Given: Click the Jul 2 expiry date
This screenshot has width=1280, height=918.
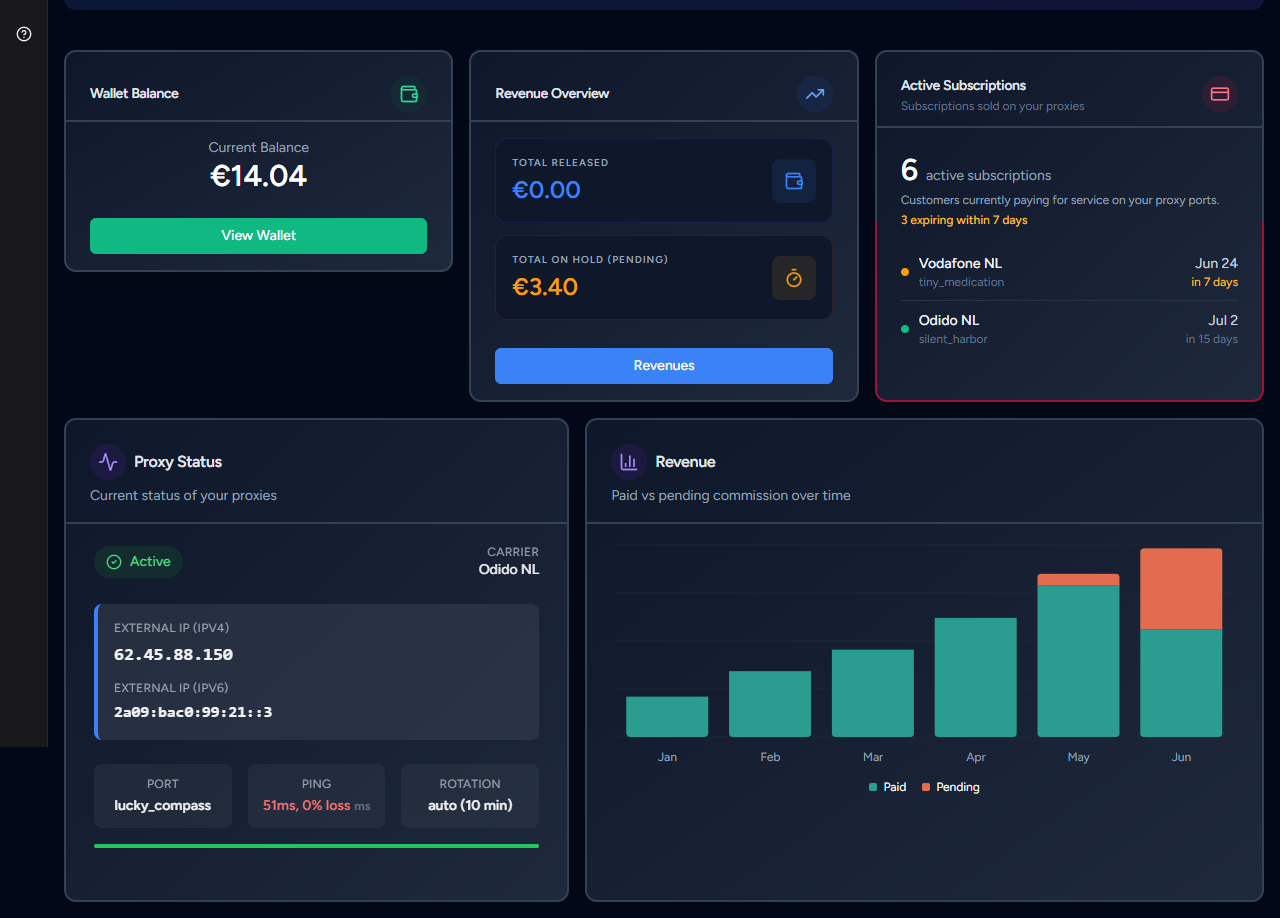Looking at the screenshot, I should click(1223, 321).
